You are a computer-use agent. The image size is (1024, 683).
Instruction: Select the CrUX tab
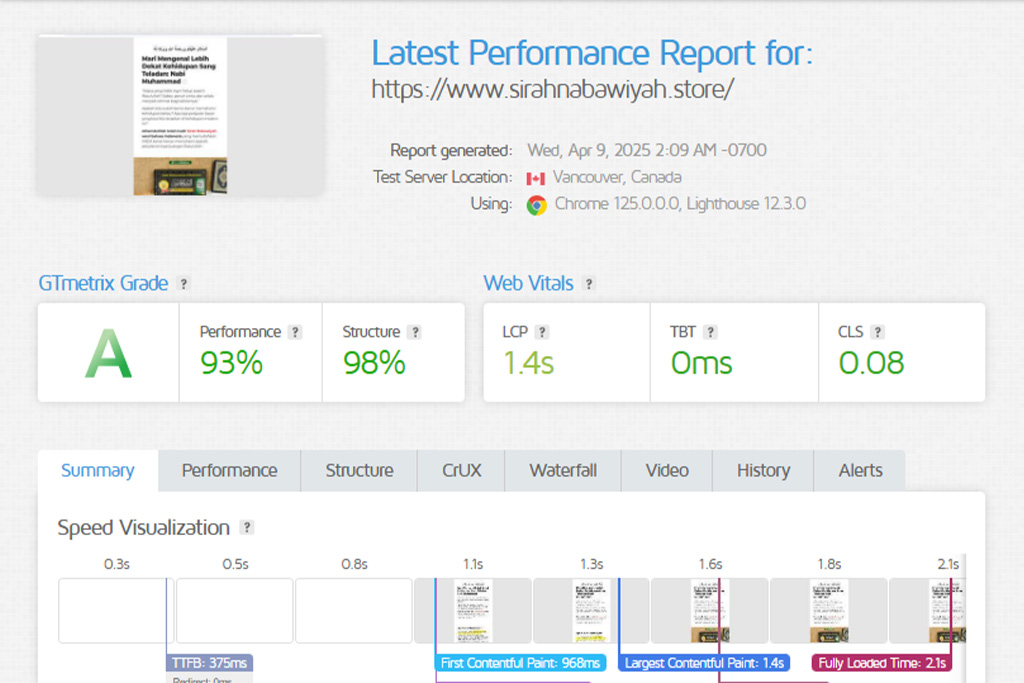(x=461, y=471)
